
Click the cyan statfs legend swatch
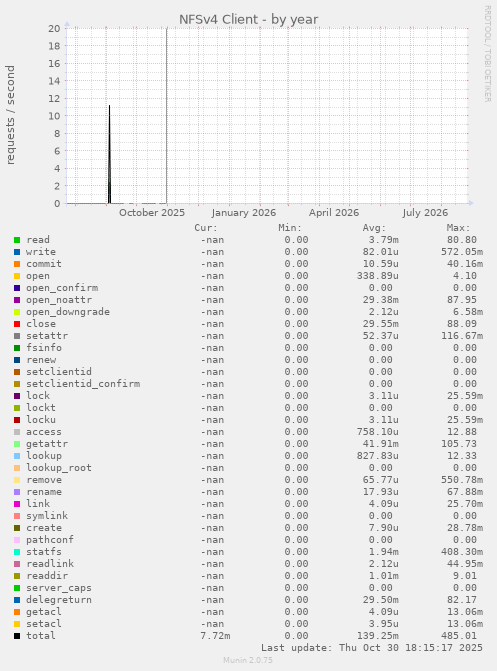click(17, 552)
